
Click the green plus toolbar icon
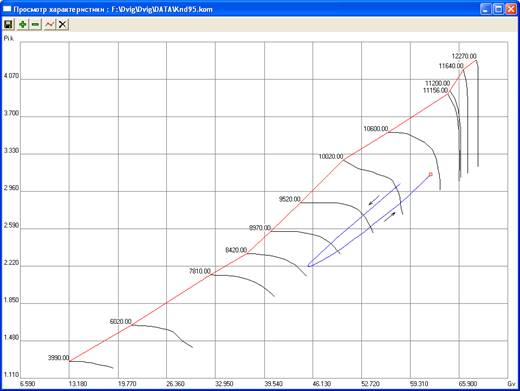click(x=22, y=24)
